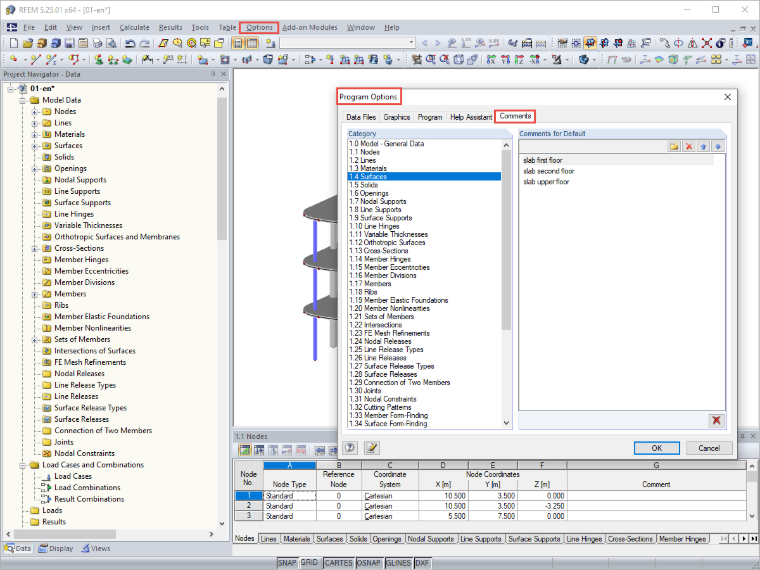
Task: Click the info sphere icon in top toolbar
Action: pyautogui.click(x=720, y=44)
